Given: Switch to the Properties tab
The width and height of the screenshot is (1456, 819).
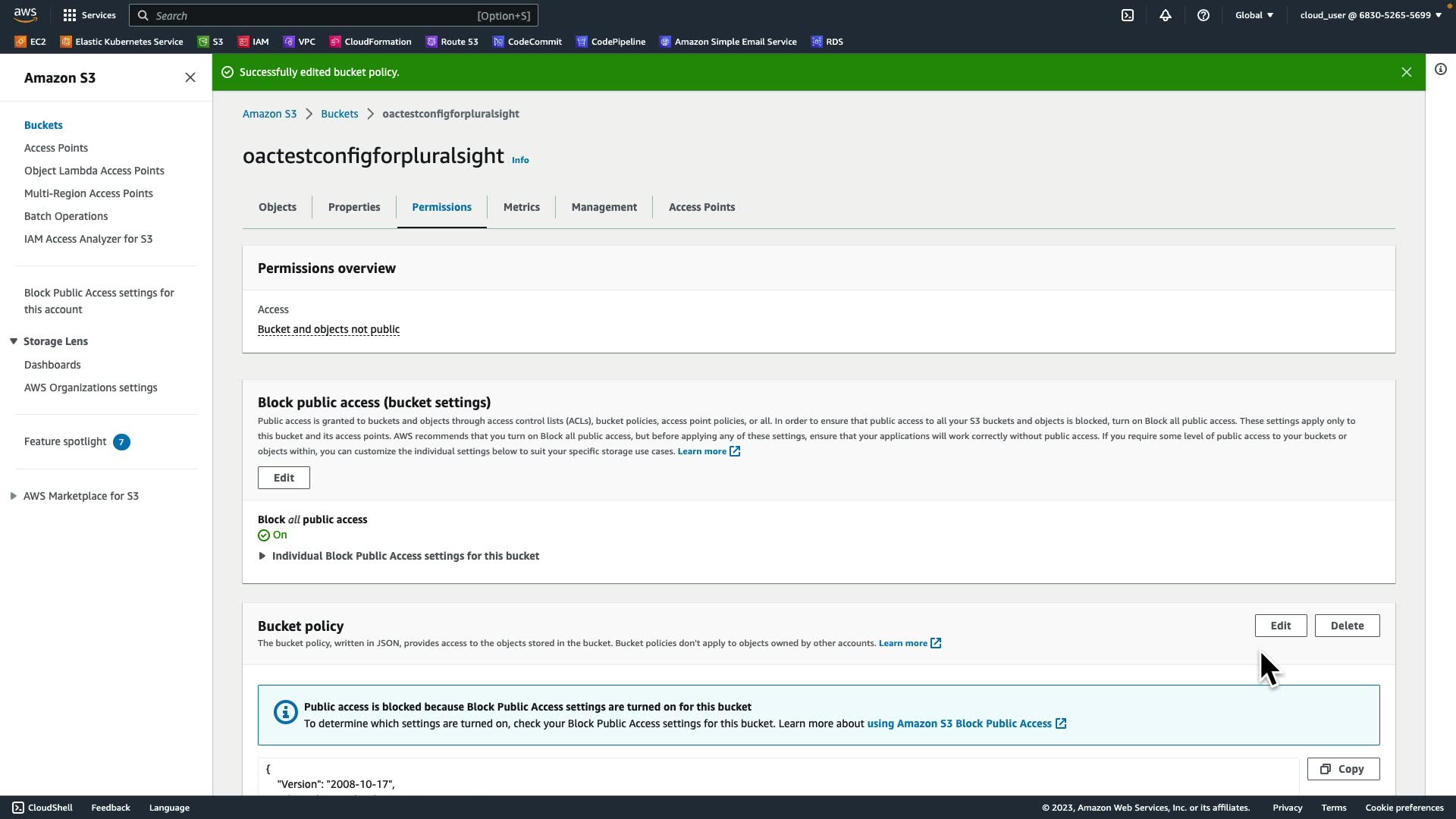Looking at the screenshot, I should 354,207.
